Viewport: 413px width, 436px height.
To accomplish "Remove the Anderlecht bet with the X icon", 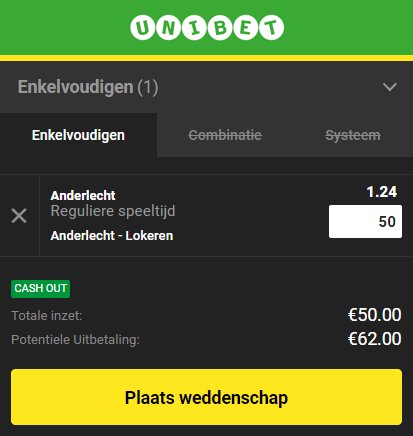I will [x=19, y=216].
